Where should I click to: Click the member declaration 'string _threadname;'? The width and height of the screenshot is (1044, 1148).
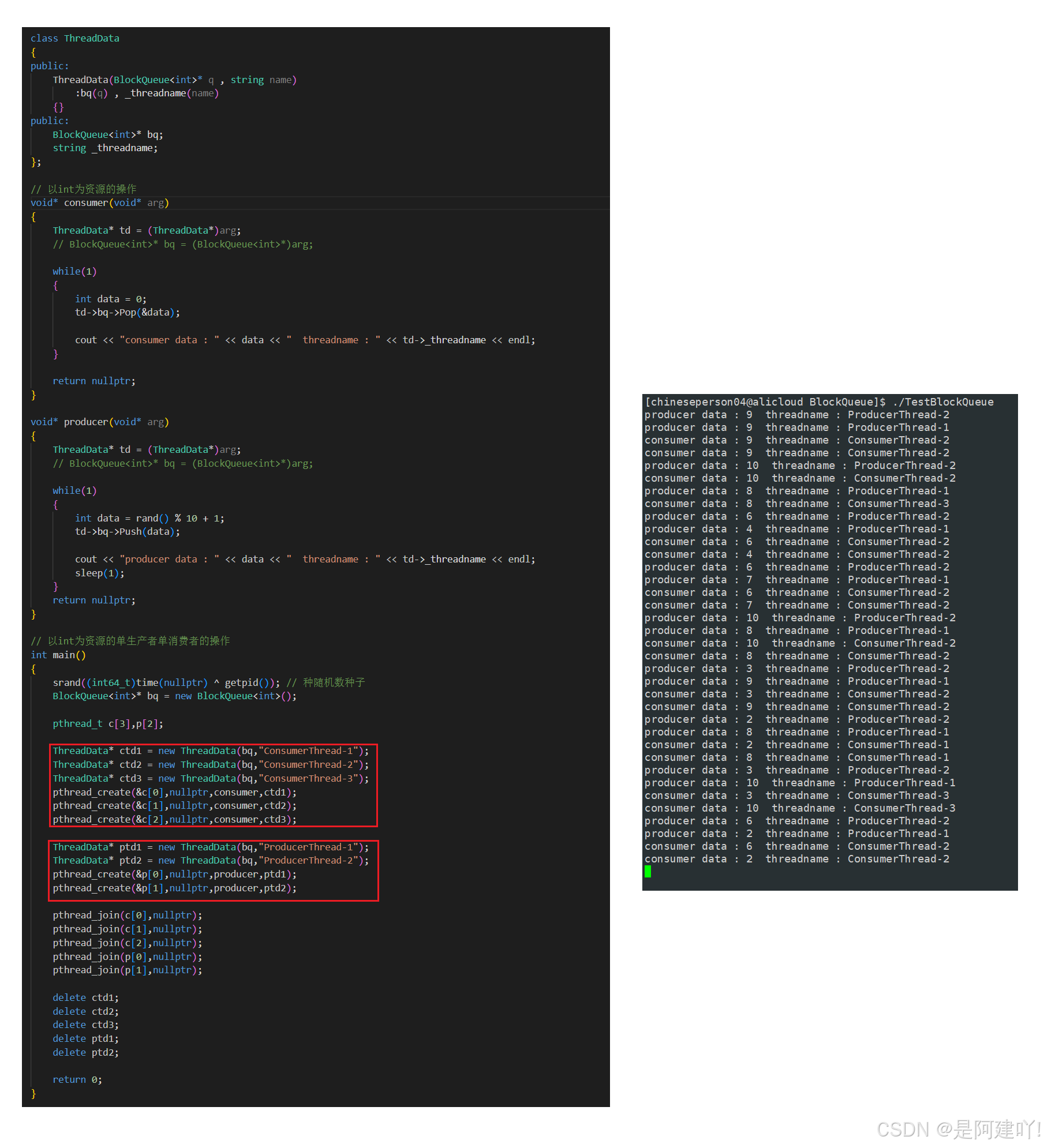point(105,148)
